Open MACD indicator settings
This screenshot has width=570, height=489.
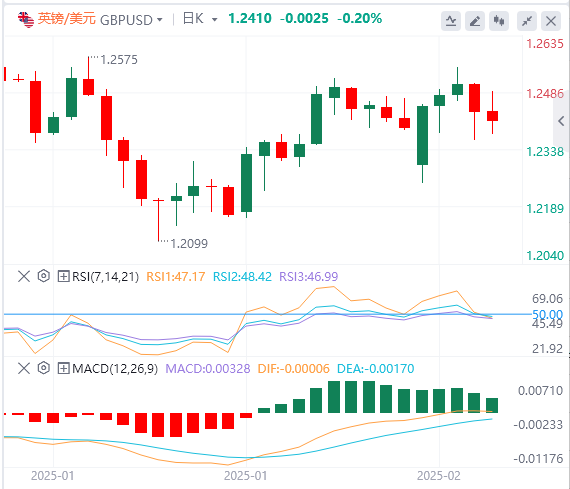(x=44, y=368)
